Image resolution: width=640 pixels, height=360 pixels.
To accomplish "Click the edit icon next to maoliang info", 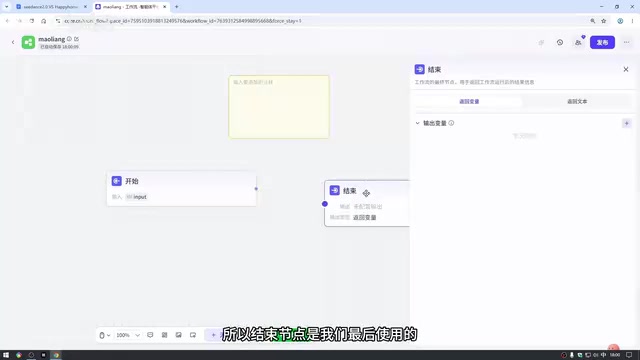I will pyautogui.click(x=76, y=39).
